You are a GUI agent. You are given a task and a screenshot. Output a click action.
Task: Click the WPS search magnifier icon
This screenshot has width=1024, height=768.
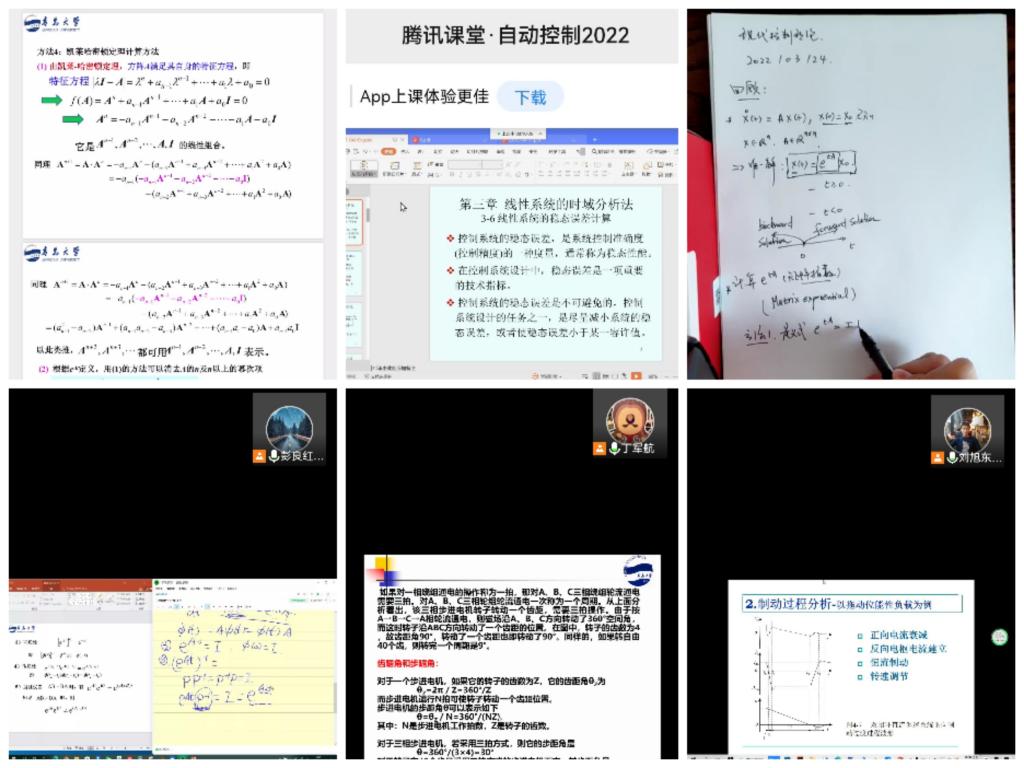[594, 151]
